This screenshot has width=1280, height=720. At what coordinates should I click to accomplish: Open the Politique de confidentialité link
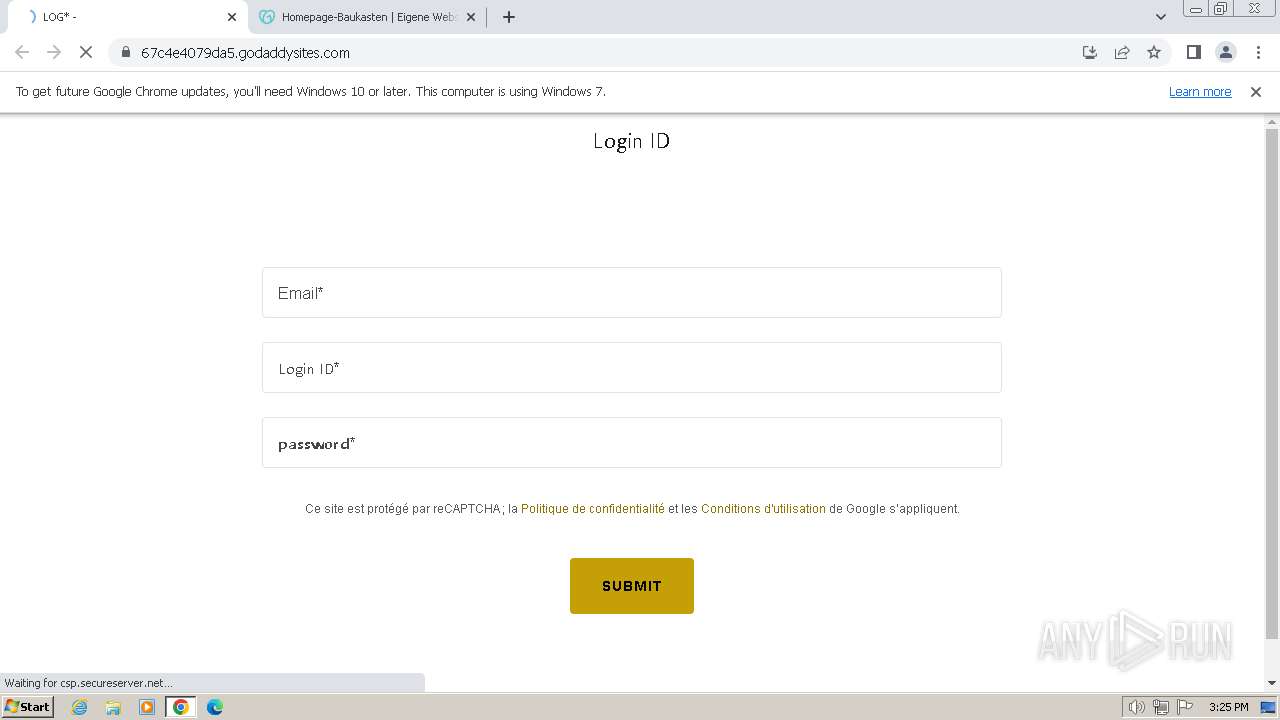593,508
